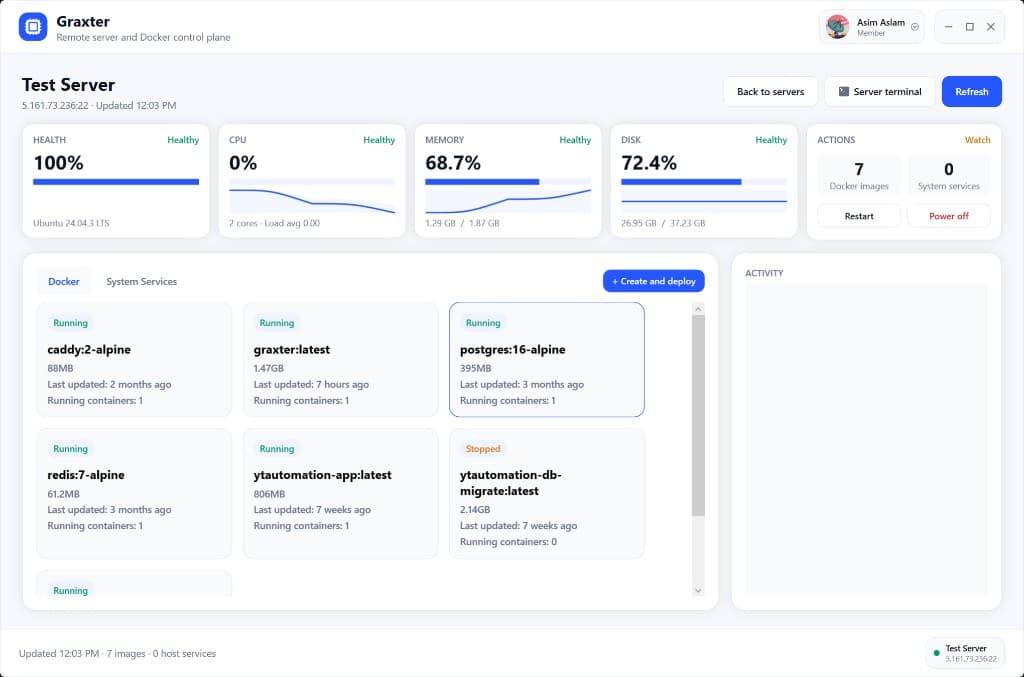Click the CPU load sparkline chart
The image size is (1024, 677).
(312, 200)
